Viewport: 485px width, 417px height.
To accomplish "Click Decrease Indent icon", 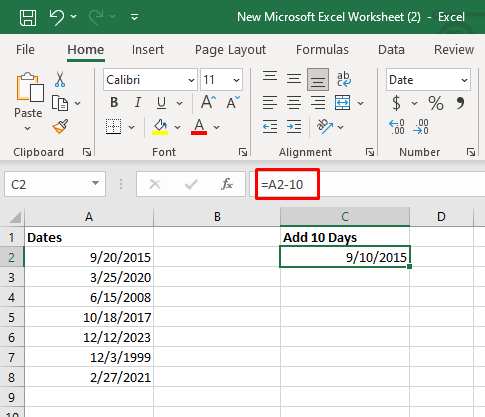I will [270, 127].
